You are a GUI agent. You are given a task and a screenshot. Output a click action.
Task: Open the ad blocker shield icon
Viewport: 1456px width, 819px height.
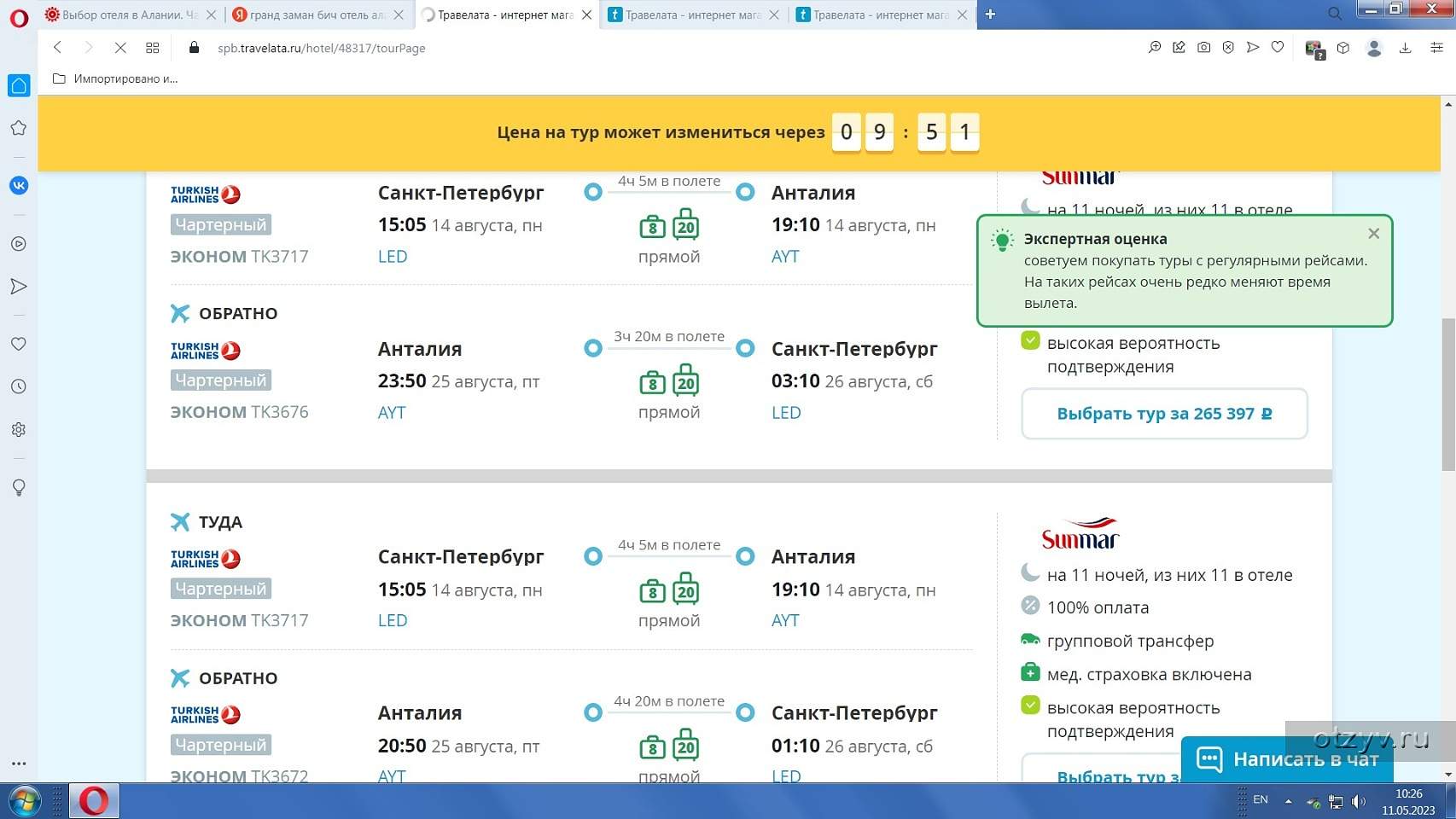1228,48
